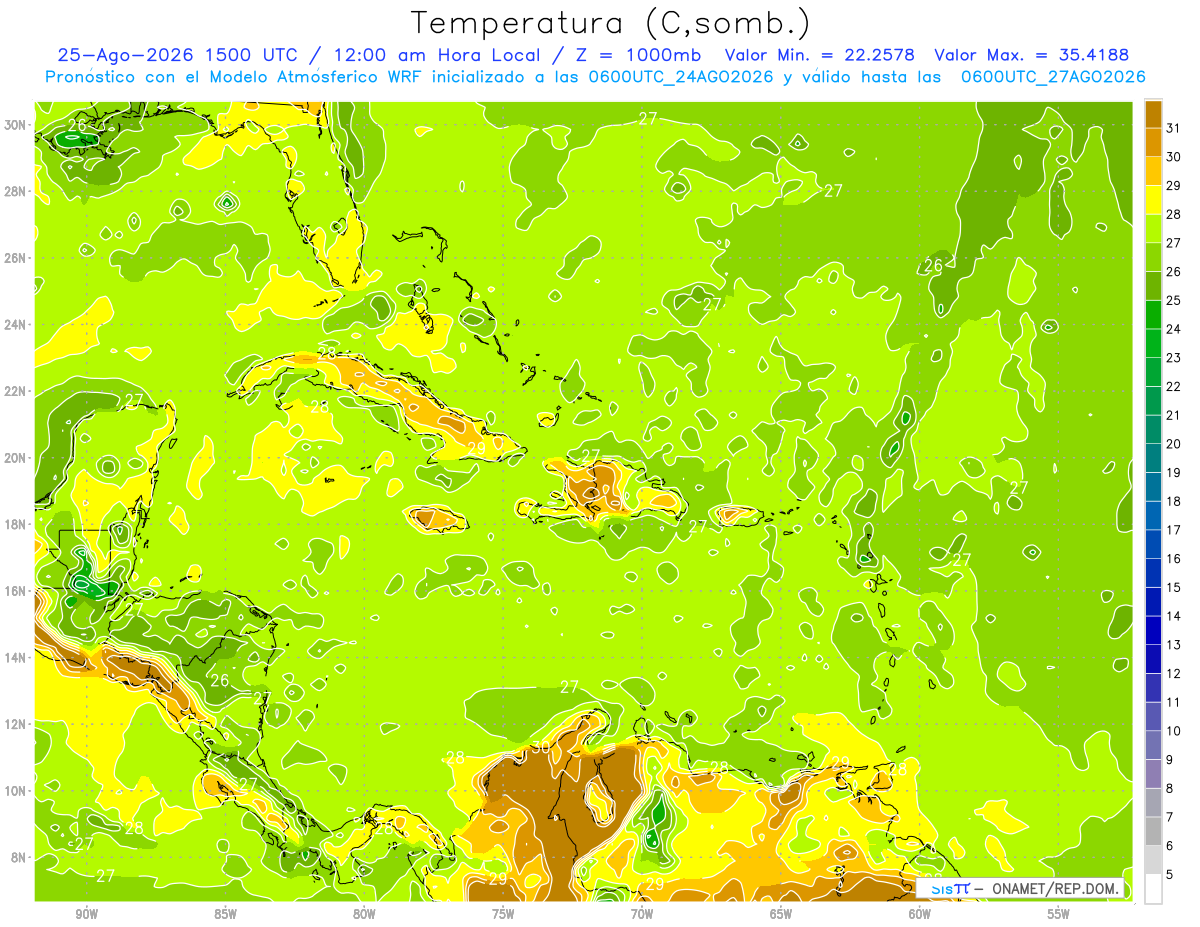Click the 60W longitude axis label

tap(920, 914)
